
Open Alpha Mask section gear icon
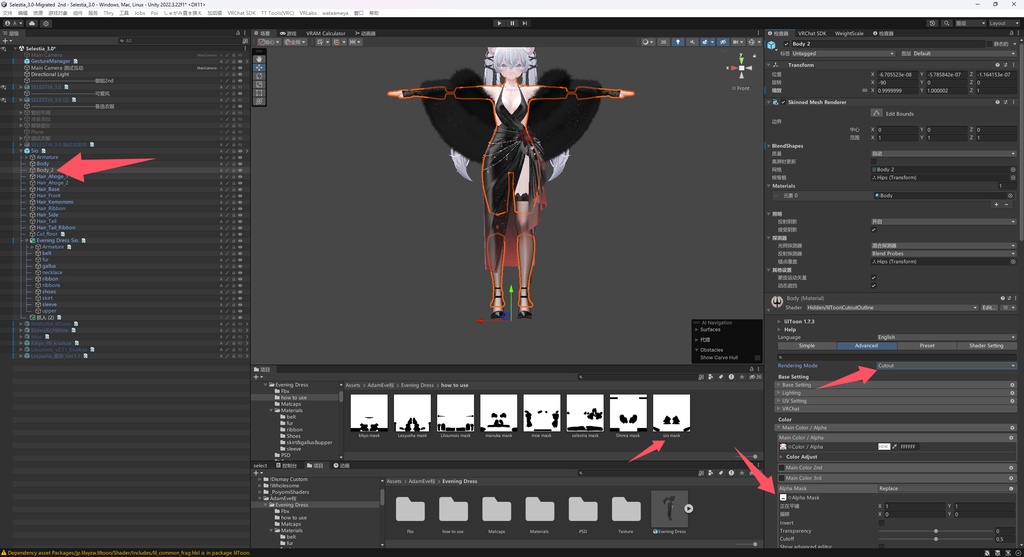coord(1011,488)
